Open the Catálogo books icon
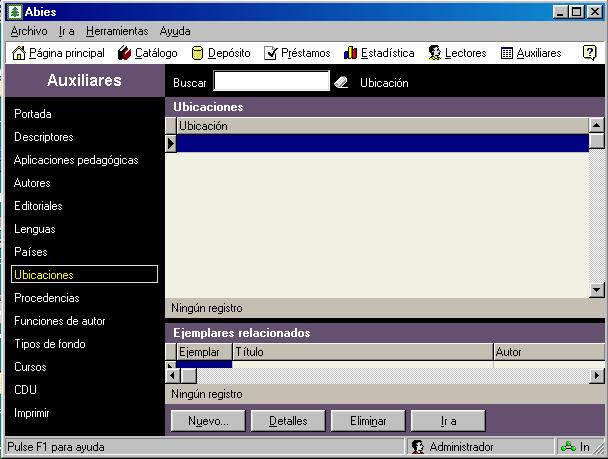Image resolution: width=608 pixels, height=459 pixels. pos(125,53)
